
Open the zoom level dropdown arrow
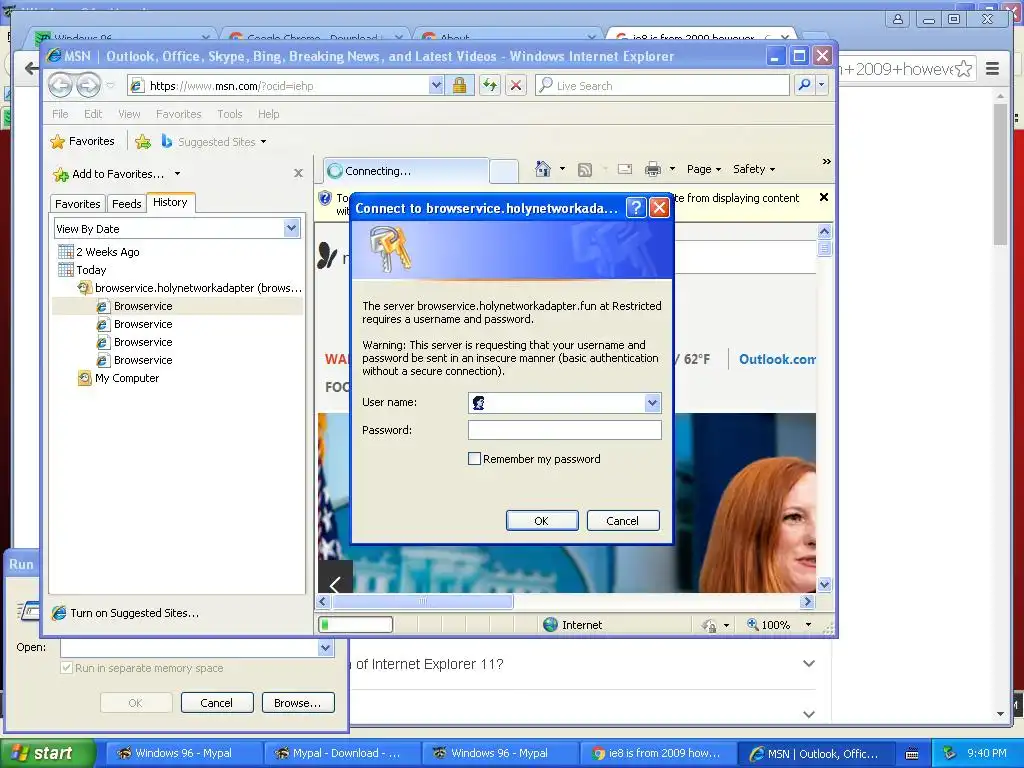(x=808, y=625)
